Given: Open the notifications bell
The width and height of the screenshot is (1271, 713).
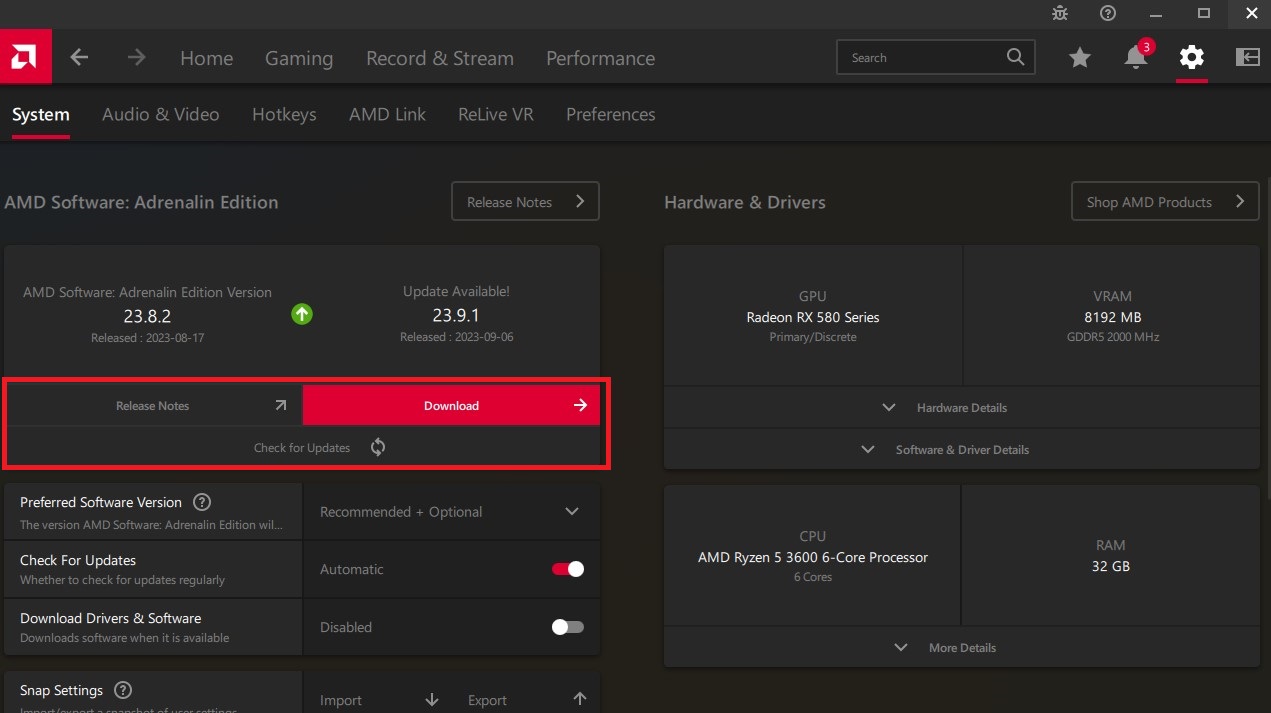Looking at the screenshot, I should click(x=1135, y=58).
